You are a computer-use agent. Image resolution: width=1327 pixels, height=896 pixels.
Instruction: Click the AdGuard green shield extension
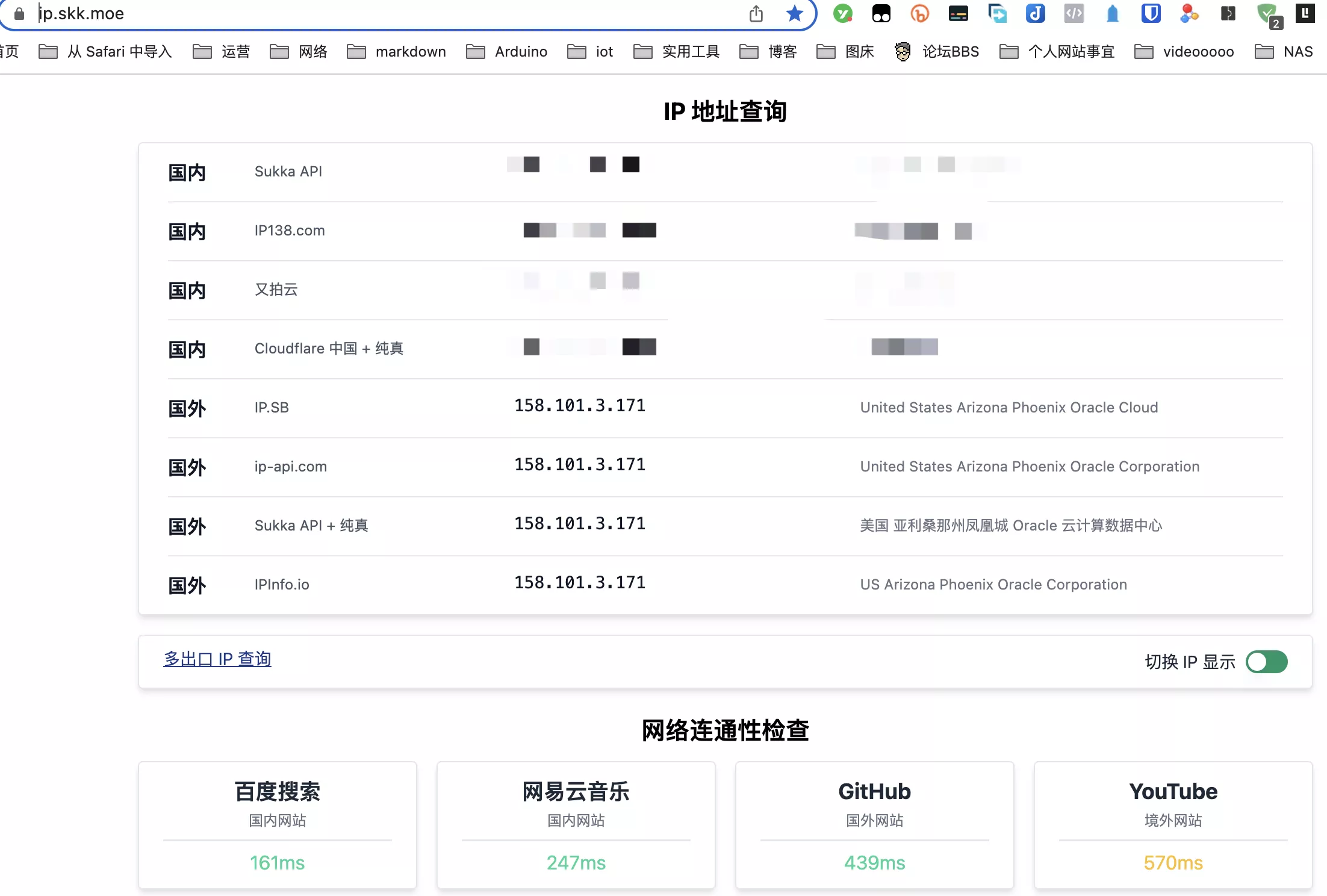point(1267,13)
